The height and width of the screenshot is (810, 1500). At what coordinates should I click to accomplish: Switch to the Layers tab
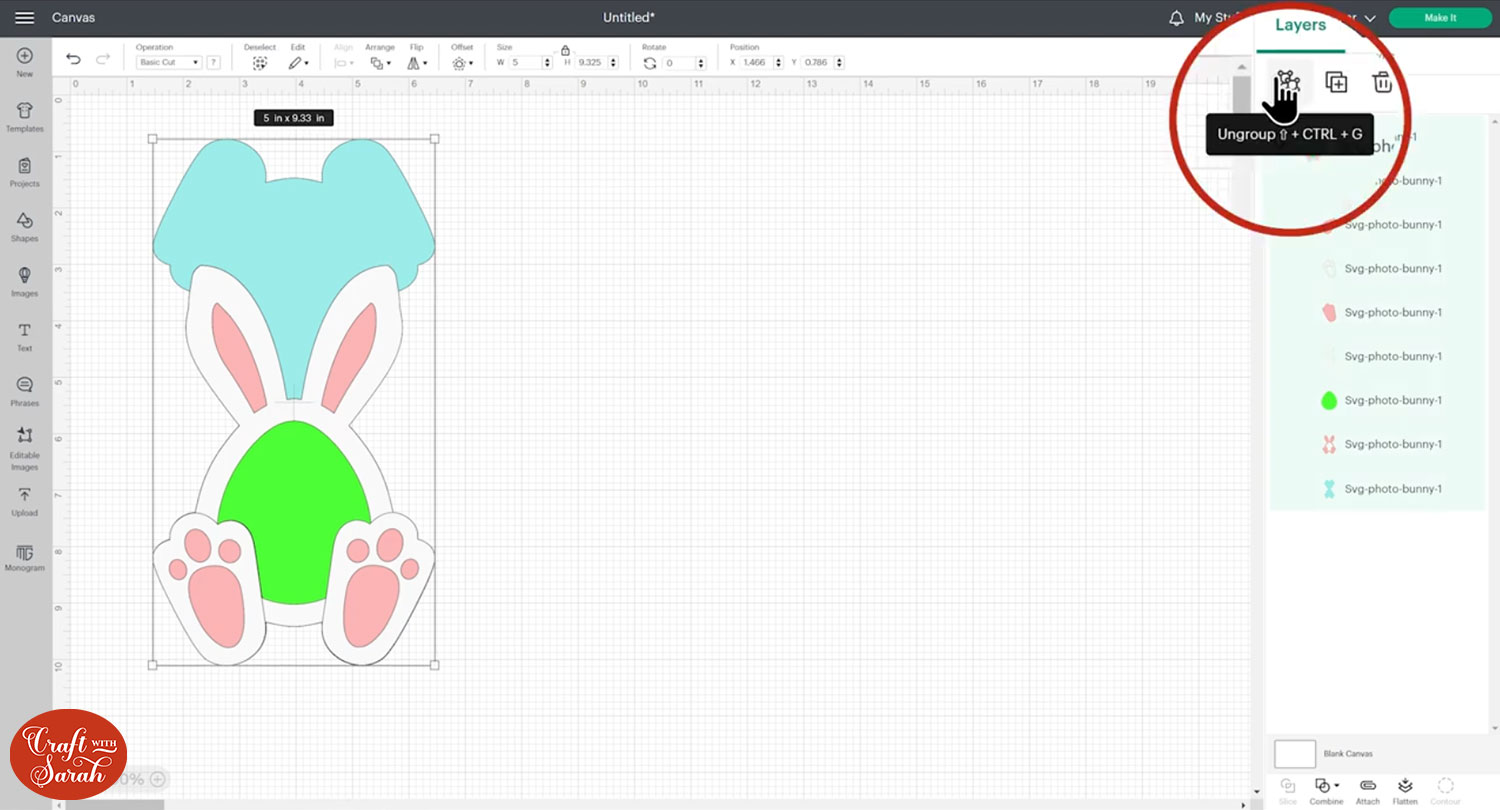click(x=1300, y=25)
